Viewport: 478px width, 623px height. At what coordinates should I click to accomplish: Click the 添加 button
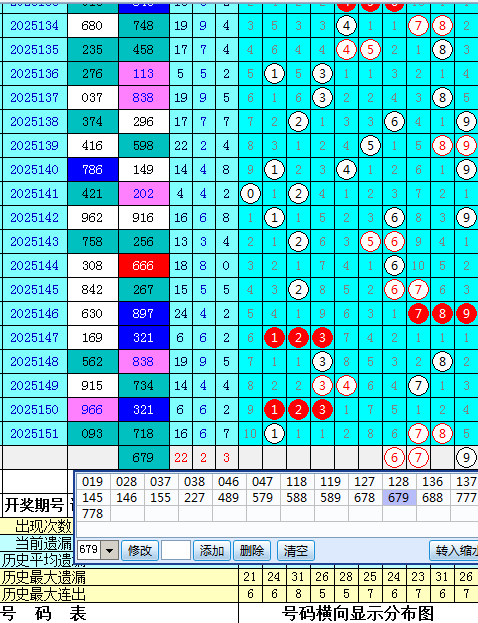211,550
